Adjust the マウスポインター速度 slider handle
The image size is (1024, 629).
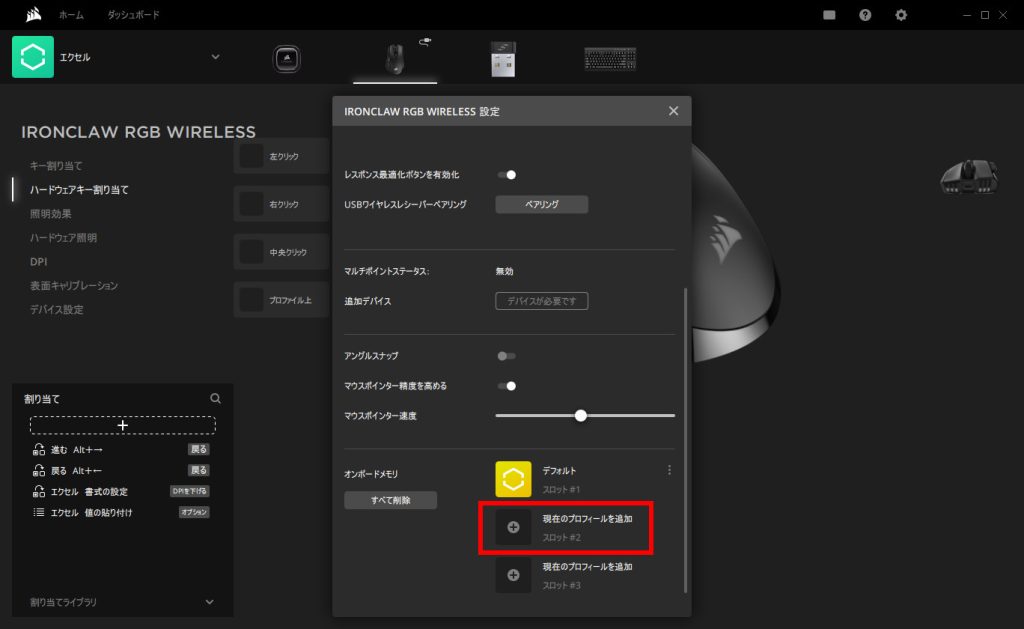click(x=581, y=415)
